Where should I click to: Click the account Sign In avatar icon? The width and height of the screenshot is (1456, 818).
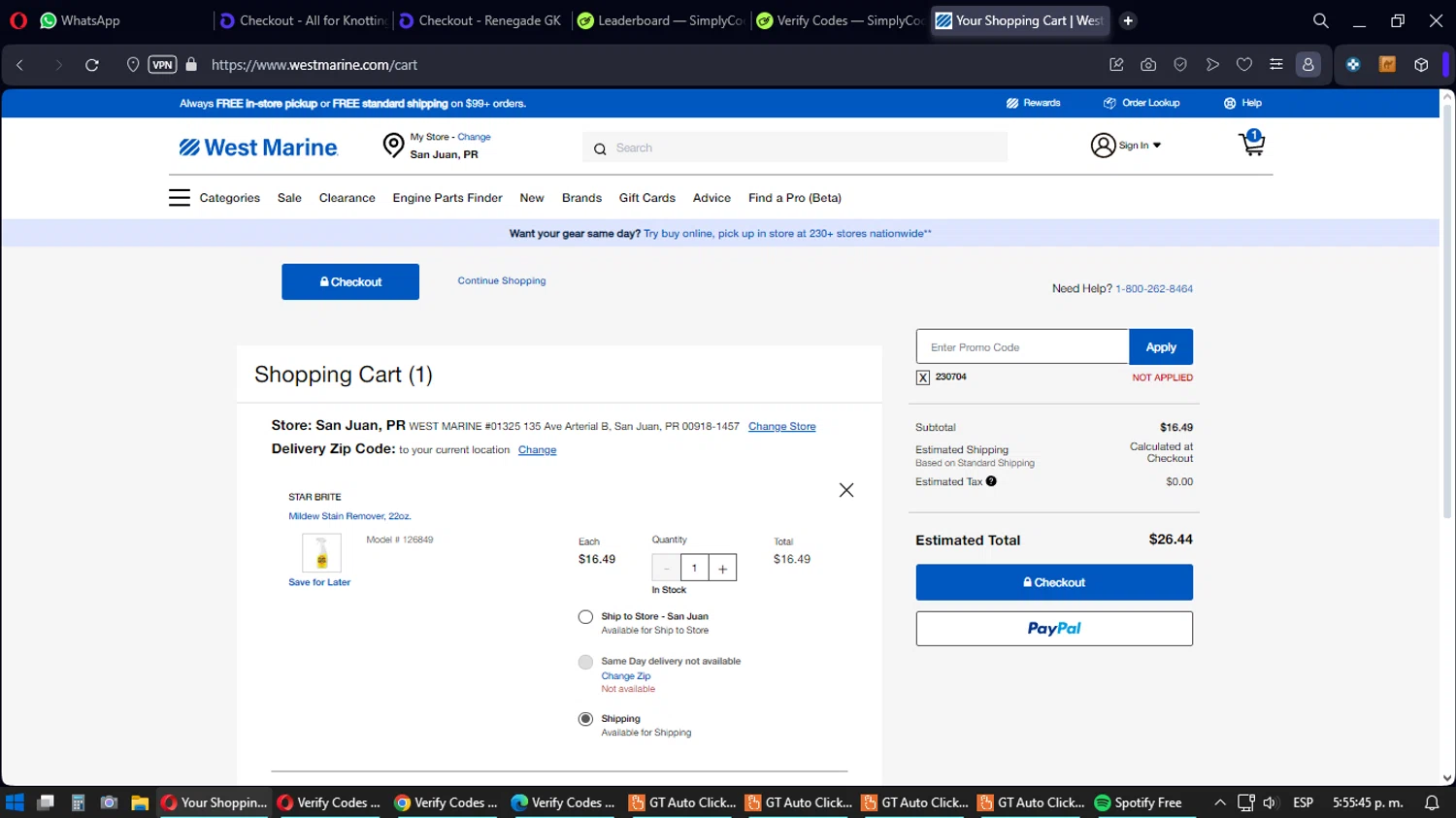tap(1103, 146)
